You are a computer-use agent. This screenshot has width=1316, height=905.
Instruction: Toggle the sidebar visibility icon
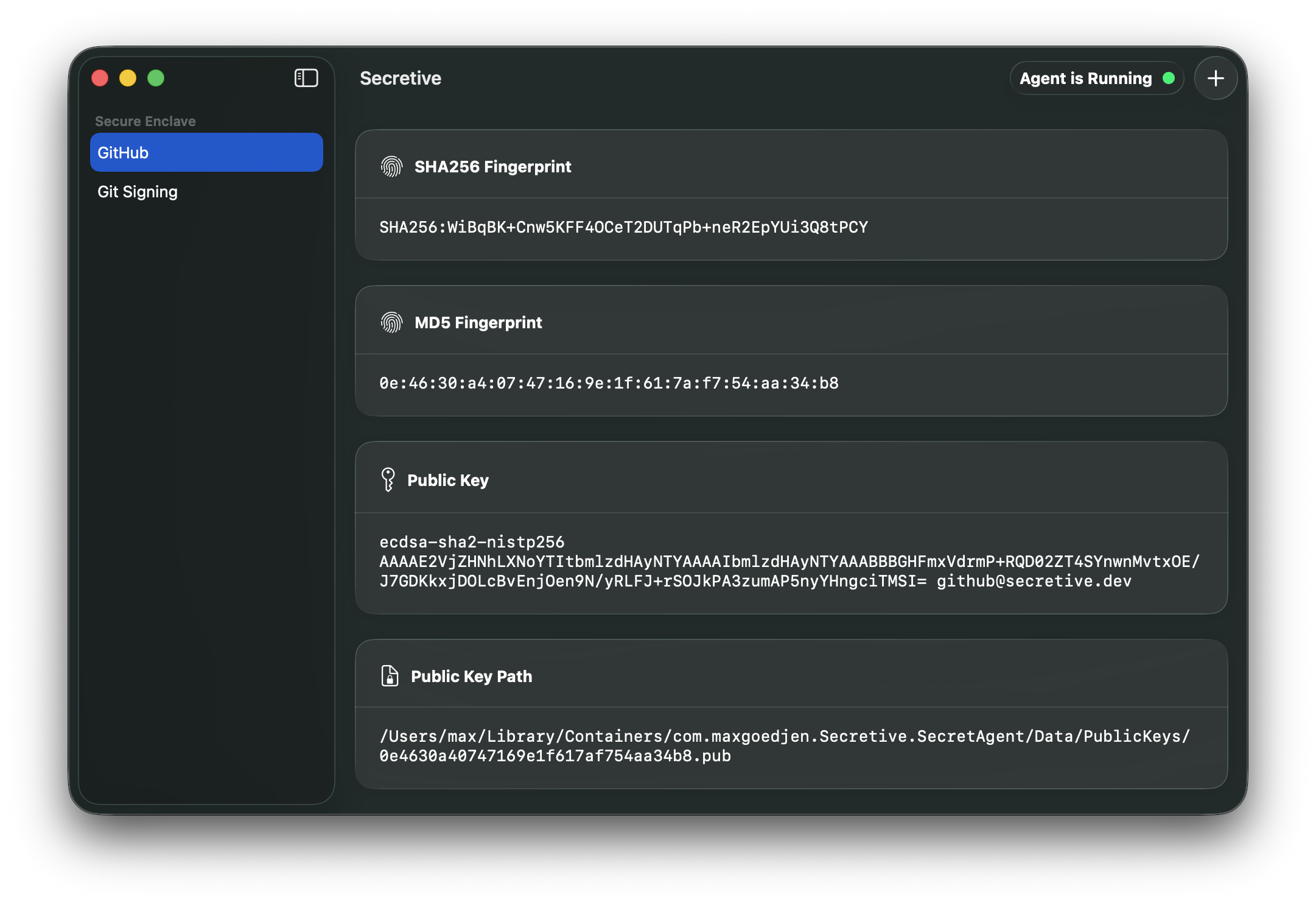[x=306, y=78]
